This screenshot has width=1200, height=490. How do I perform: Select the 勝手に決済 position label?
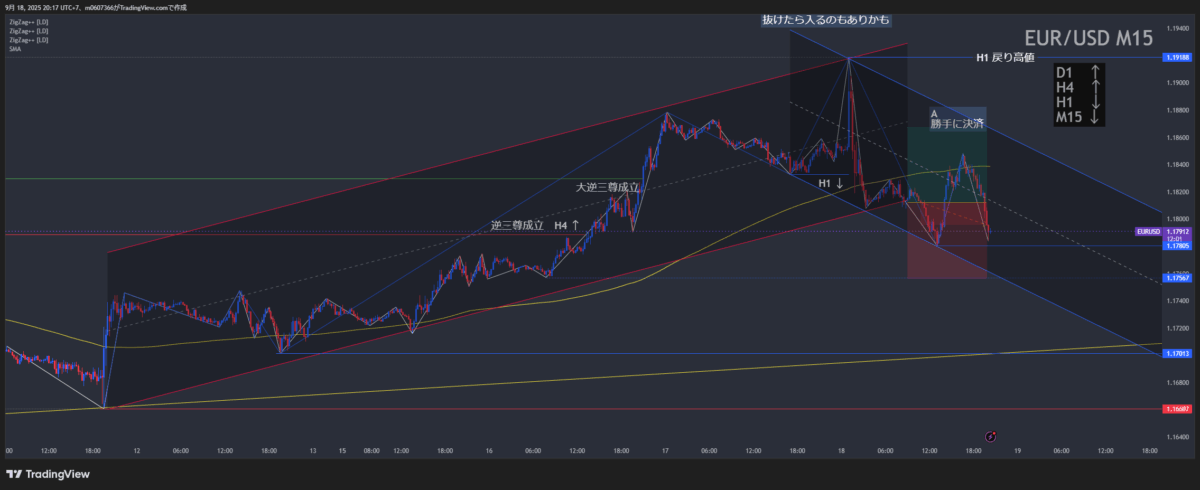[x=957, y=124]
